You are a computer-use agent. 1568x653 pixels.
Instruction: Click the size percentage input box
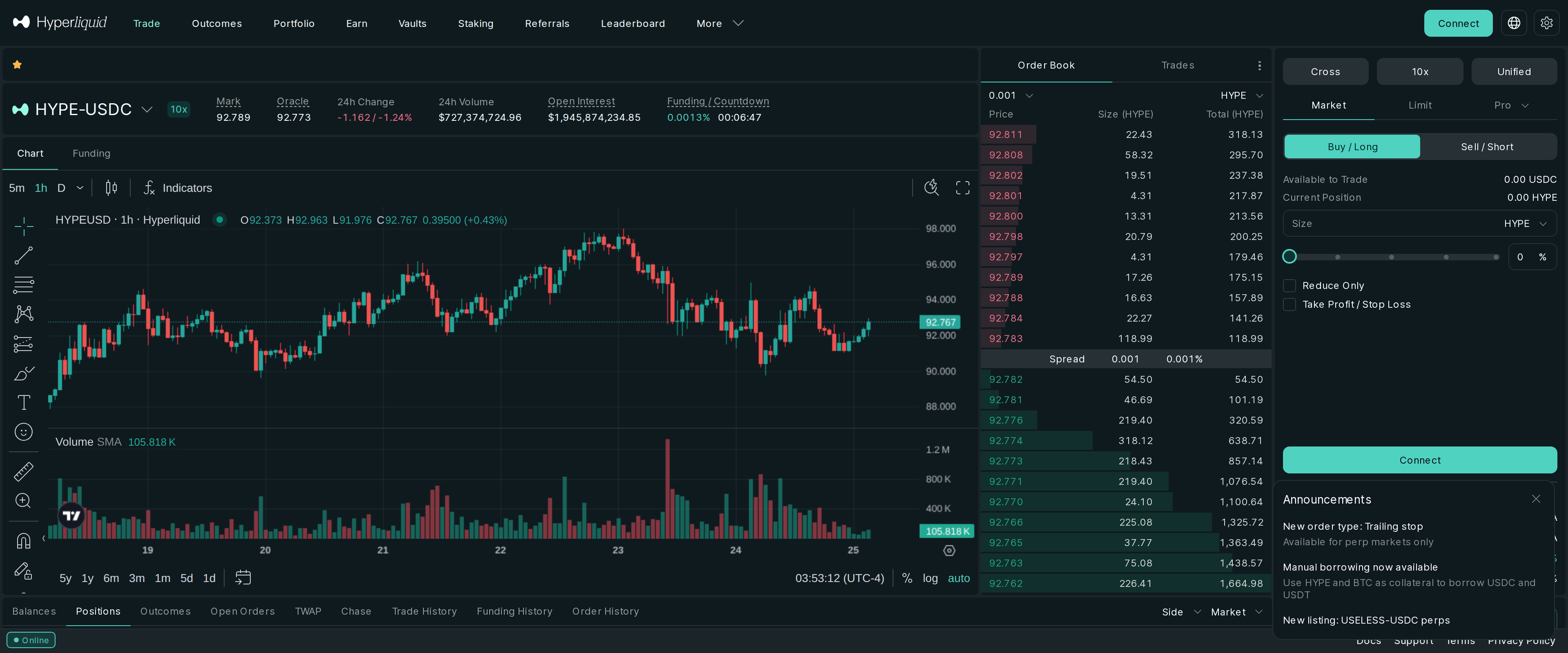pos(1532,257)
